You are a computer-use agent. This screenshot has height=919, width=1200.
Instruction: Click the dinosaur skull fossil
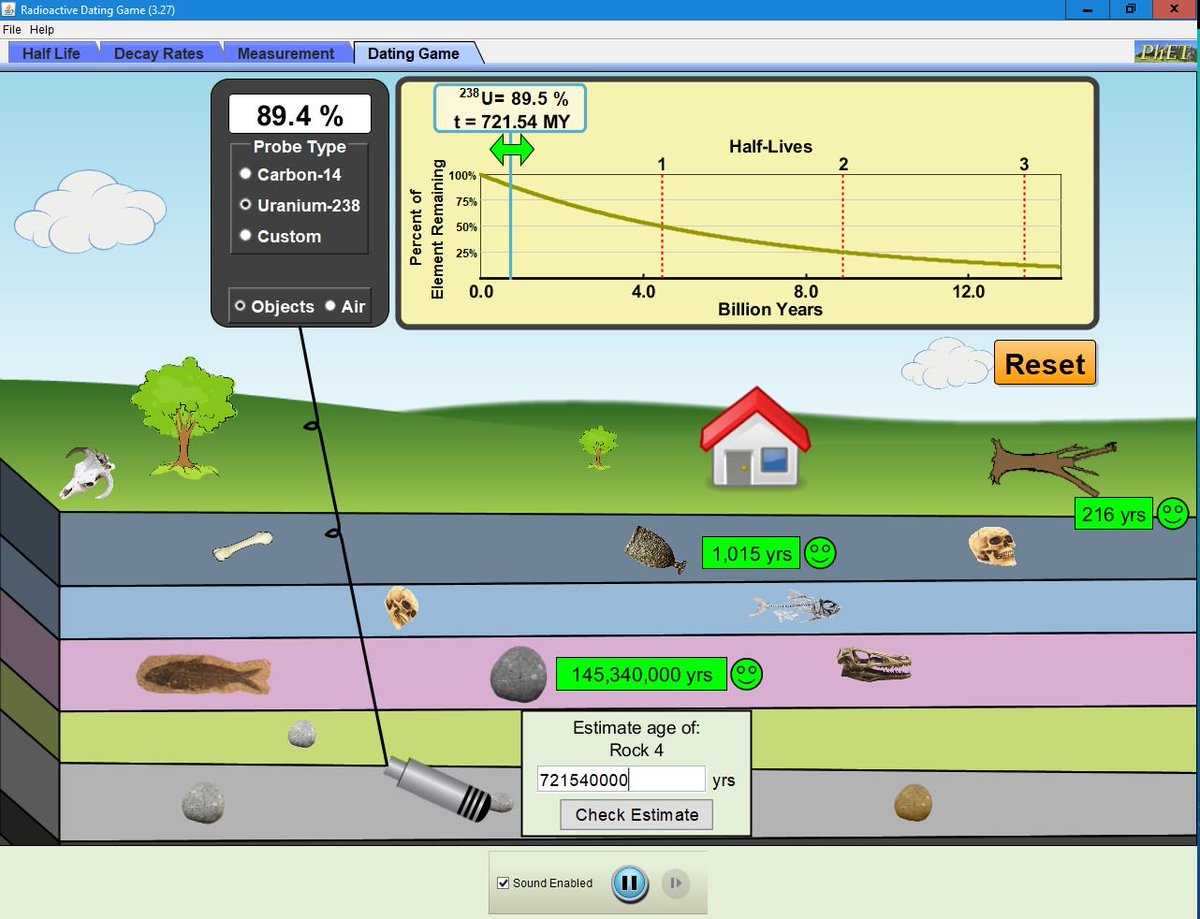click(x=875, y=664)
